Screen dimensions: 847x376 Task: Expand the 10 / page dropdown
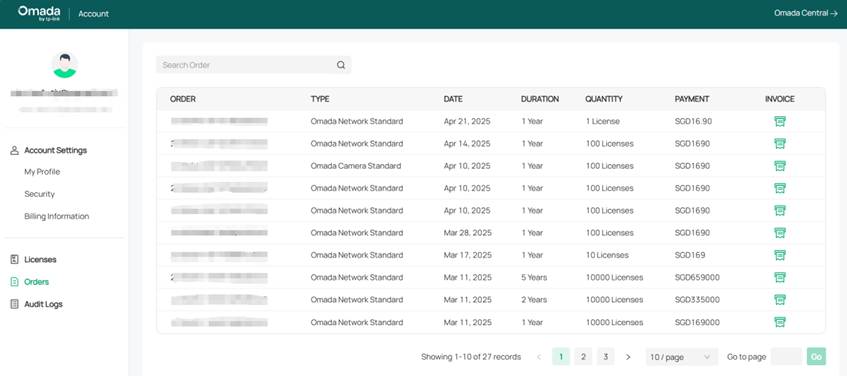click(x=682, y=357)
